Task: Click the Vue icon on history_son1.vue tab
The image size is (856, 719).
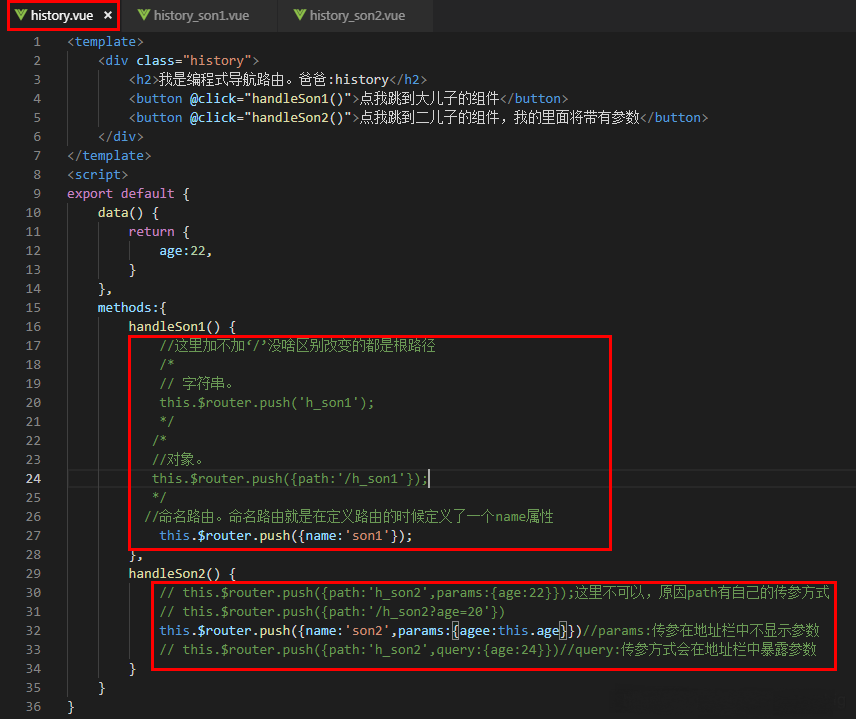Action: click(x=144, y=15)
